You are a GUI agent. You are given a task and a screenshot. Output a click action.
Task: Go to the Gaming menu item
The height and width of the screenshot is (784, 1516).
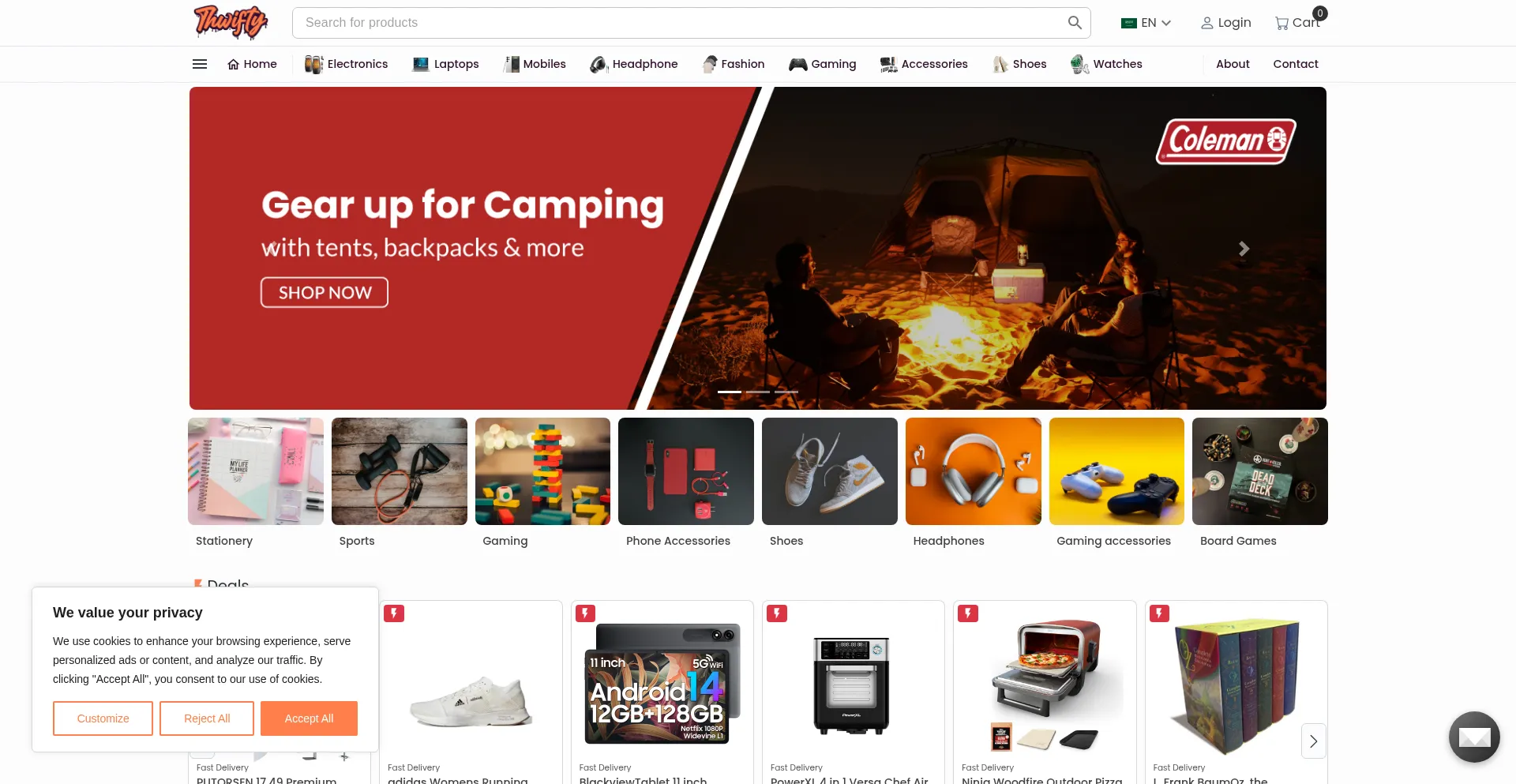[x=823, y=64]
